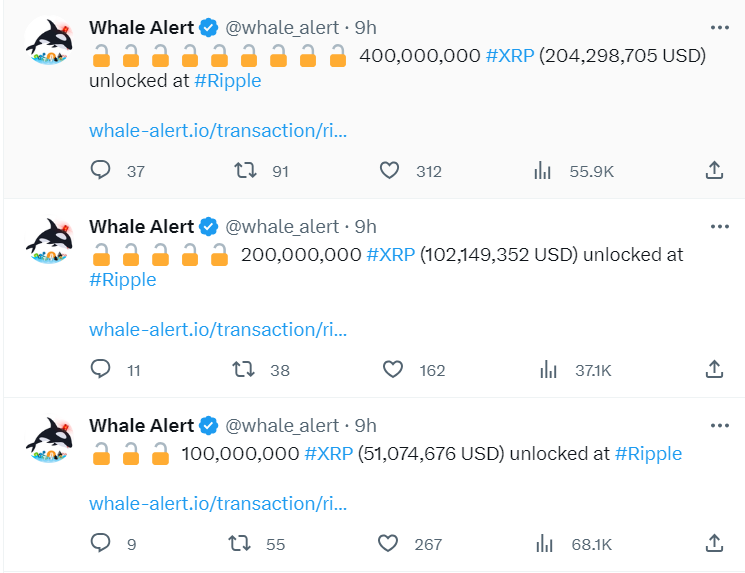Open Whale Alert avatar on first tweet
The image size is (745, 573).
tap(48, 41)
